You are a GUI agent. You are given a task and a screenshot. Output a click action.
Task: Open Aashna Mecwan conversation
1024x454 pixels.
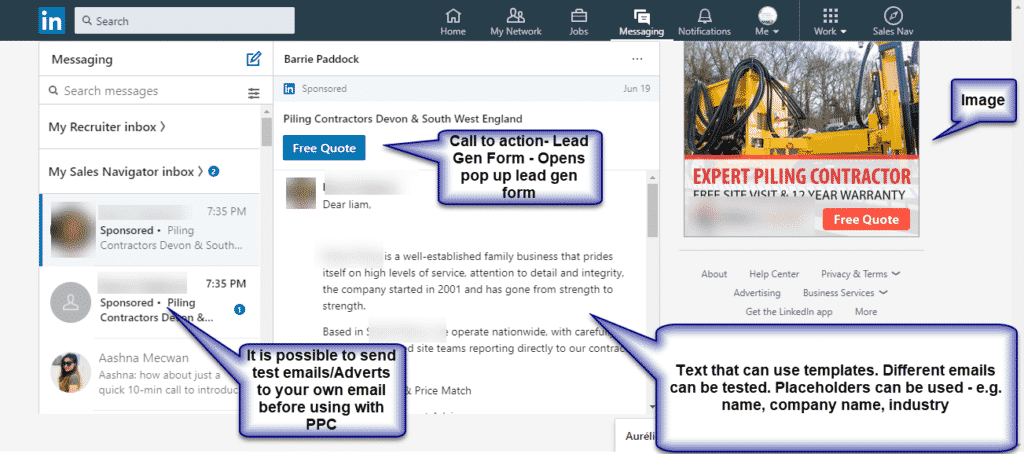coord(150,374)
